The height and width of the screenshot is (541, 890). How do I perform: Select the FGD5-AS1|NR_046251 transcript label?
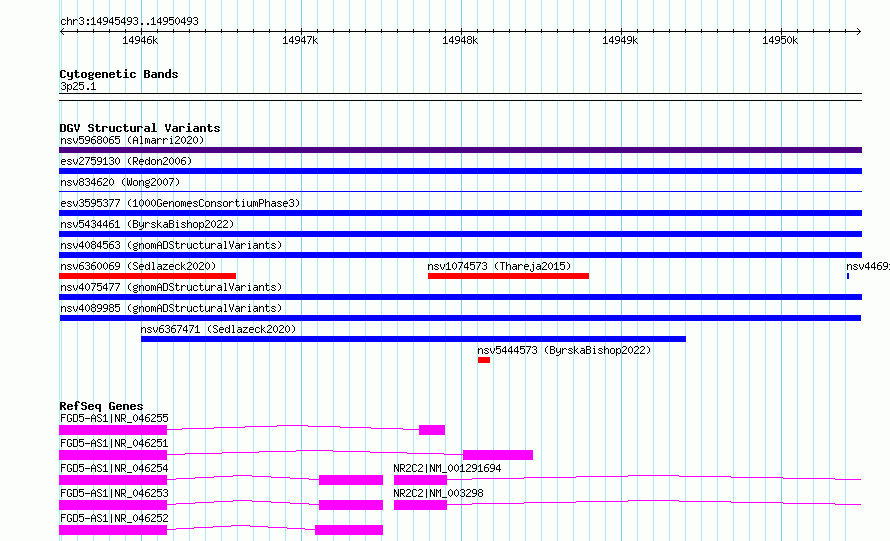click(114, 443)
